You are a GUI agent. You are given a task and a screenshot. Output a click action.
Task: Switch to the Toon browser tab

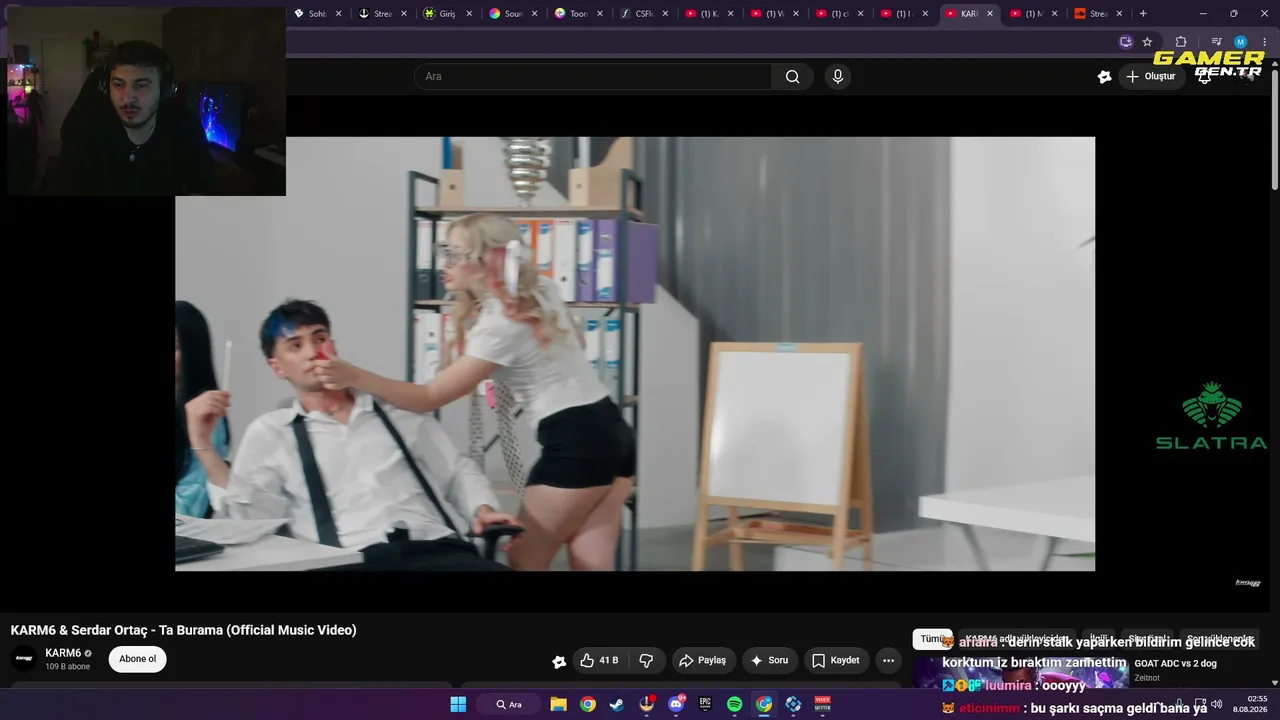pos(578,14)
